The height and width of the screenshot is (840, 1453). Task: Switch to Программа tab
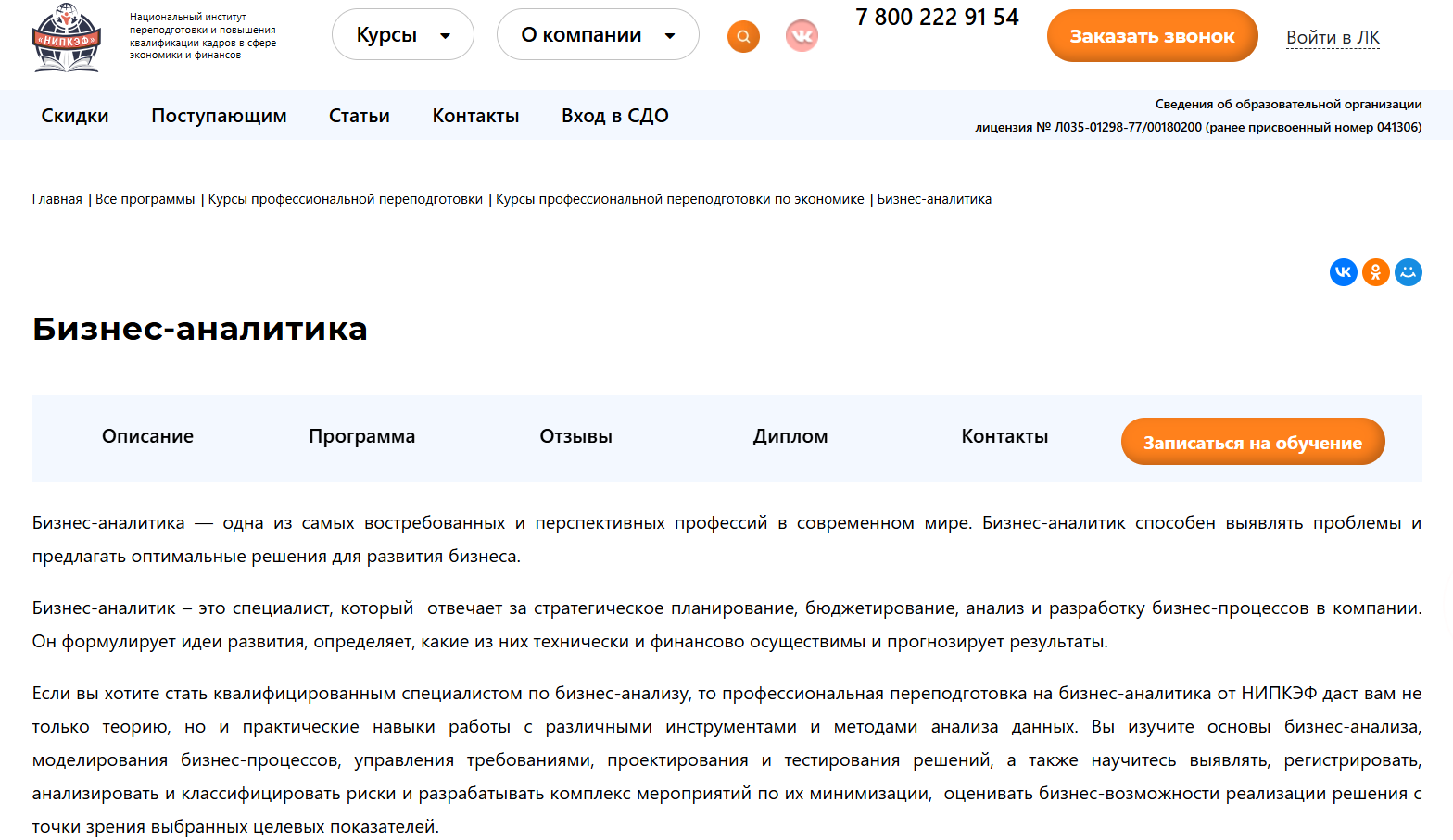(x=362, y=436)
